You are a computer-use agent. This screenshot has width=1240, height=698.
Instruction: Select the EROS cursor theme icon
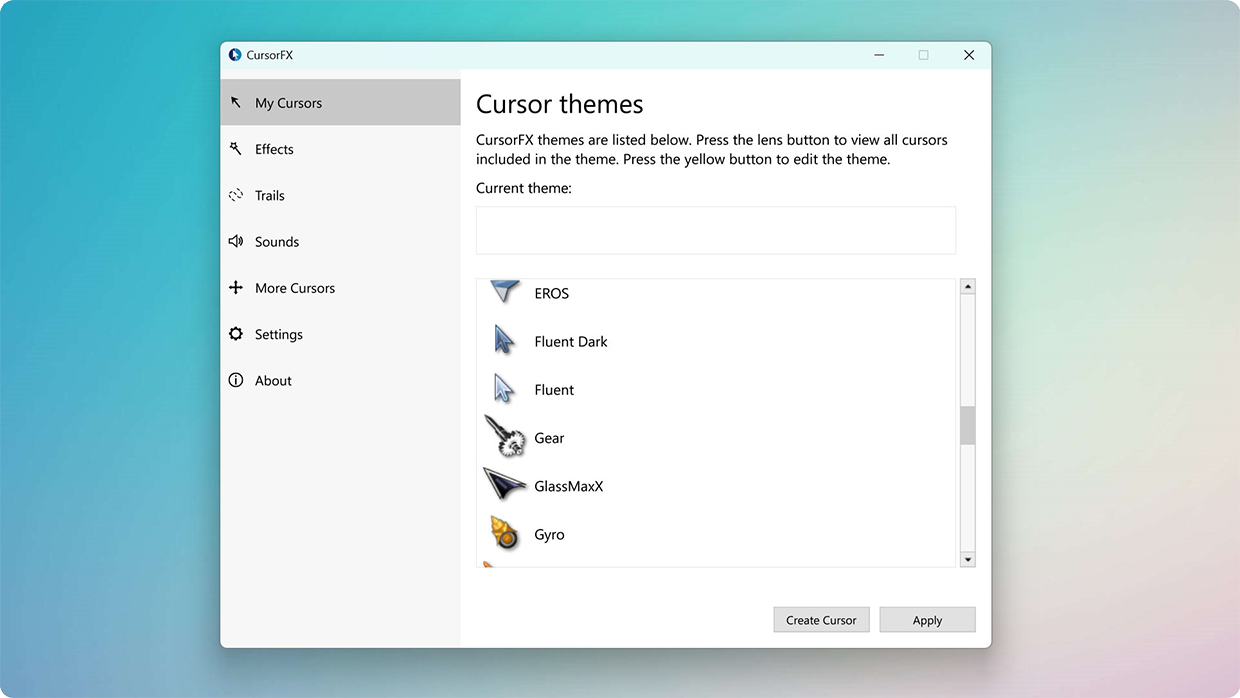[505, 291]
